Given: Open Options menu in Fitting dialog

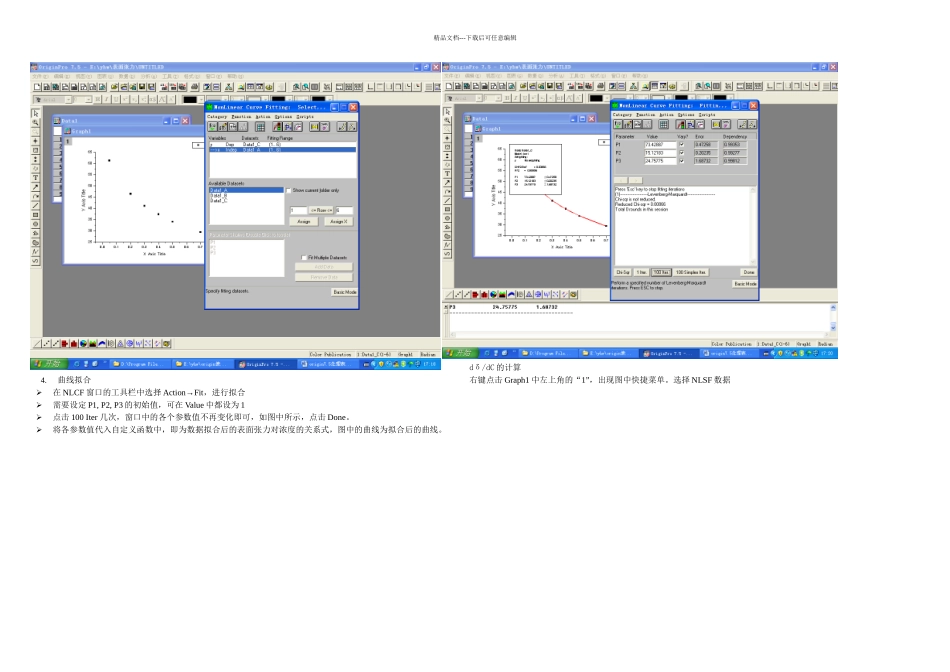Looking at the screenshot, I should coord(686,115).
